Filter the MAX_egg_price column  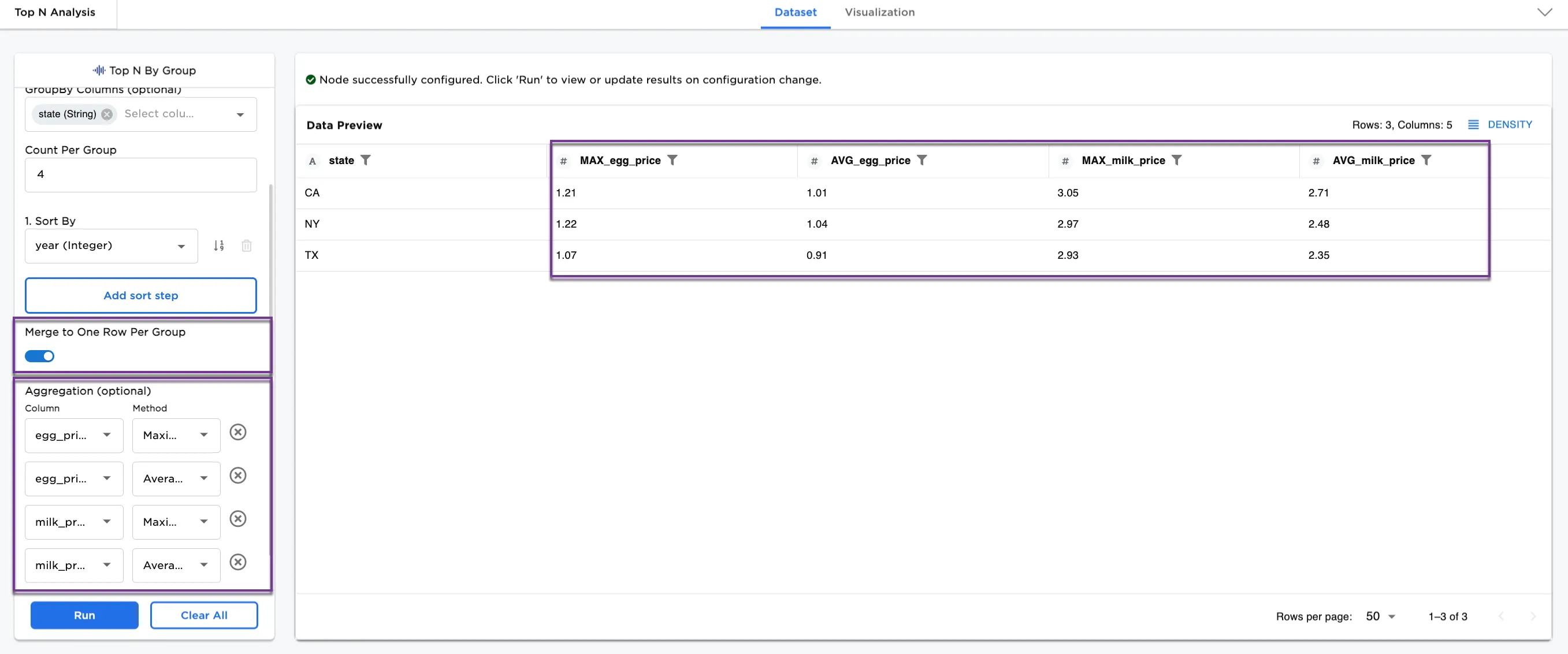click(672, 160)
